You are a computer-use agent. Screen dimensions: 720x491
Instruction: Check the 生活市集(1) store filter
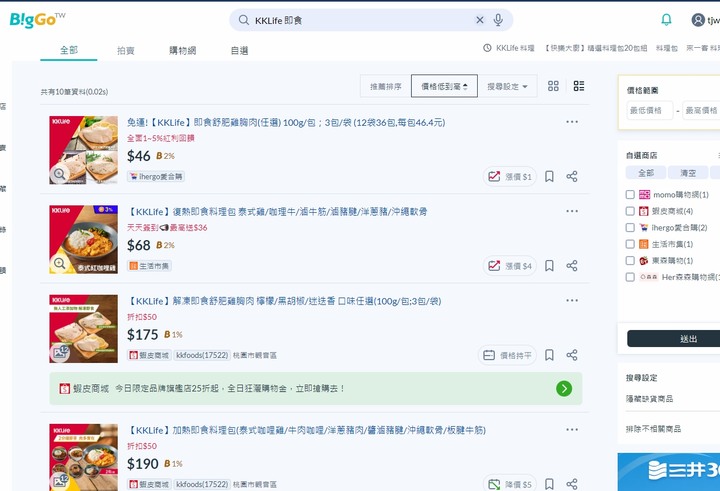coord(630,244)
